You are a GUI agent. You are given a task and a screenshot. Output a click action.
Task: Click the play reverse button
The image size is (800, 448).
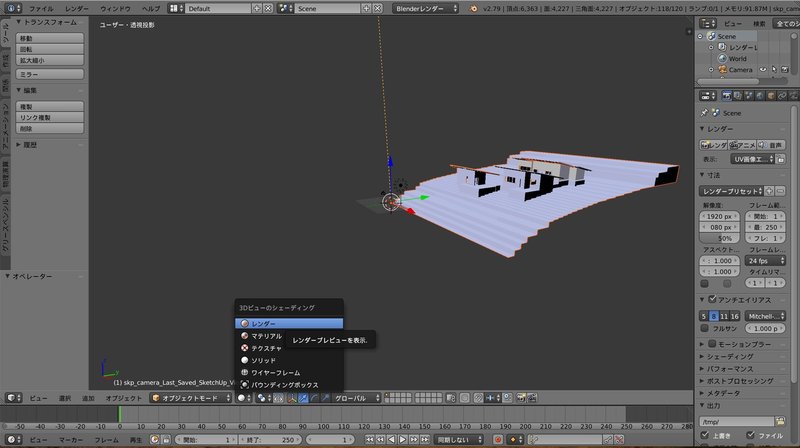click(x=391, y=439)
